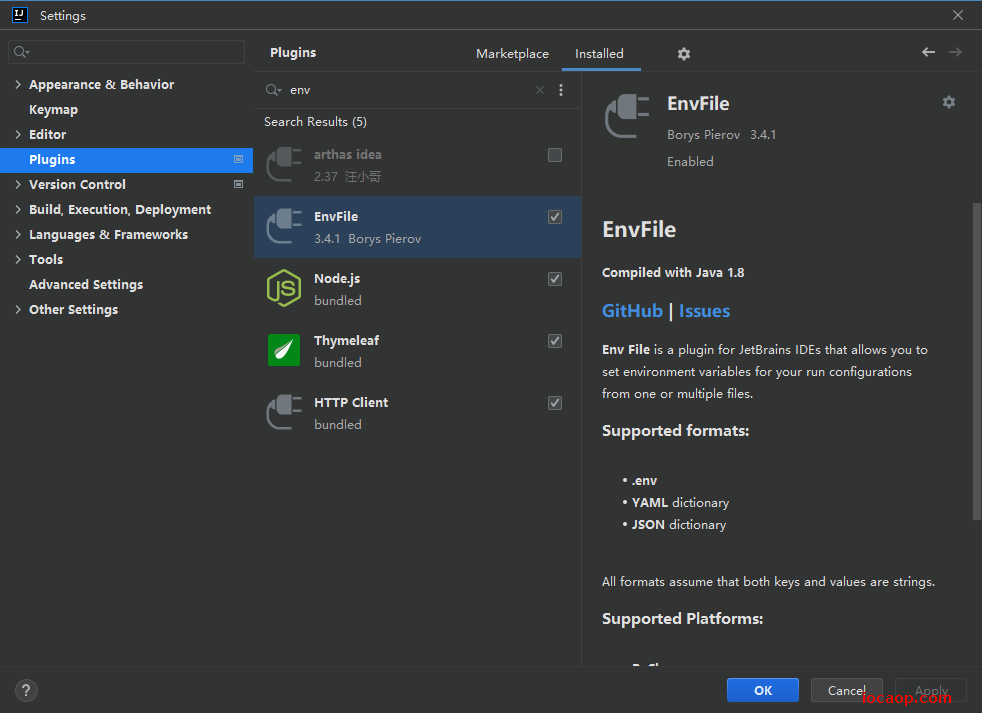Click the Search Results (5) header
982x713 pixels.
point(315,122)
